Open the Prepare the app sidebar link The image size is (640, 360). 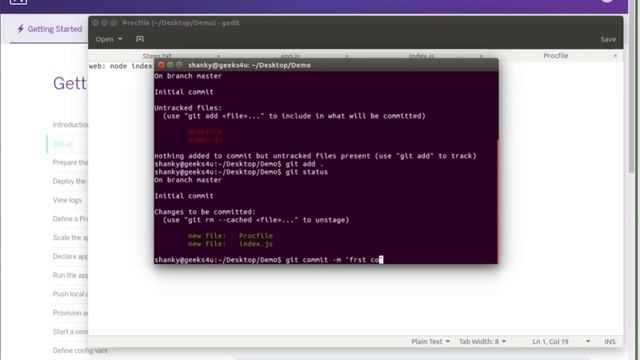click(70, 162)
